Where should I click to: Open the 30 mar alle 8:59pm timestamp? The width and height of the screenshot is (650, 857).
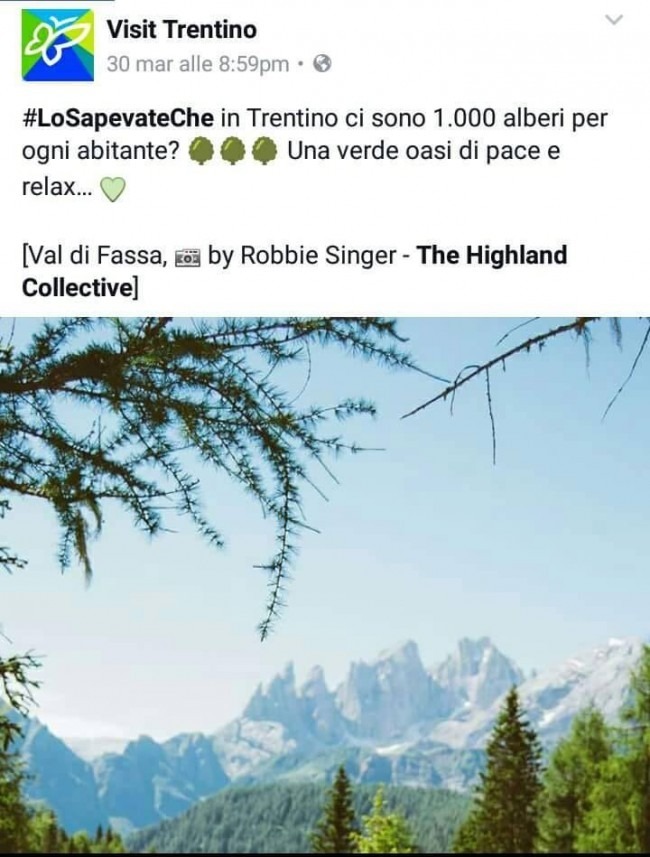[x=198, y=64]
